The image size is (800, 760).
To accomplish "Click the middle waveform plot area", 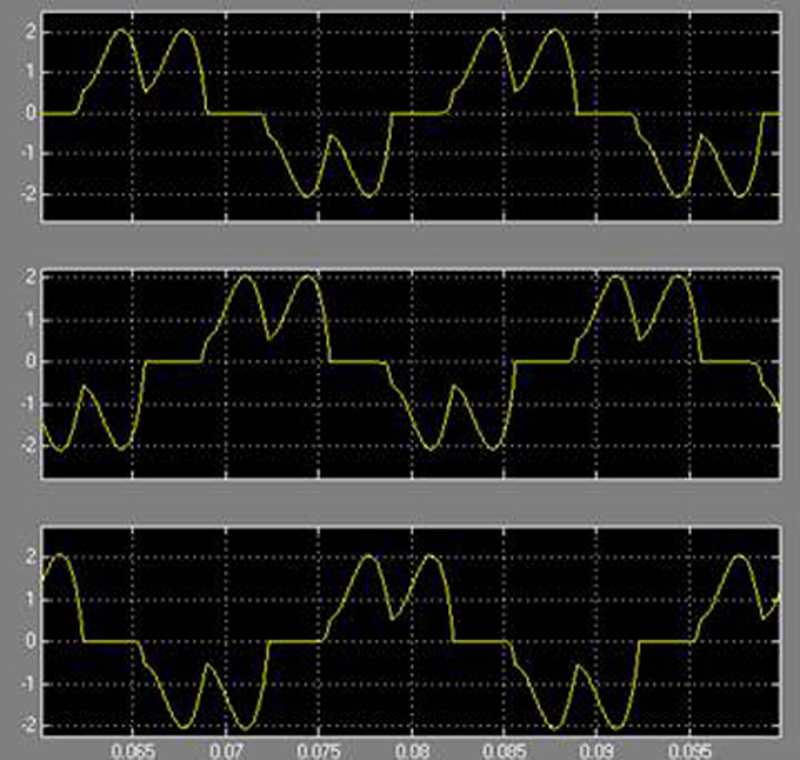I will [410, 372].
